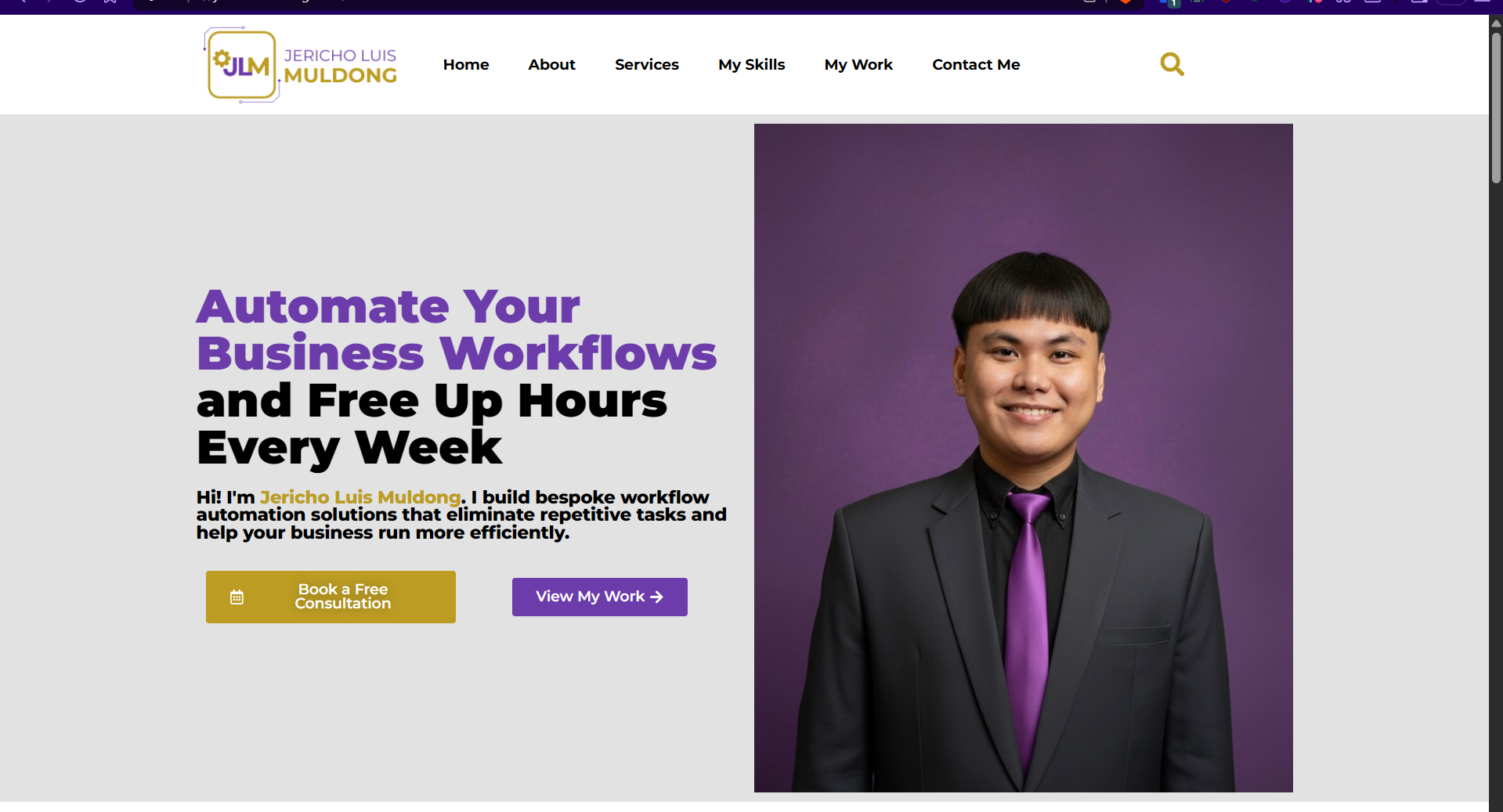The height and width of the screenshot is (812, 1503).
Task: Select Services in the navigation bar
Action: [647, 65]
